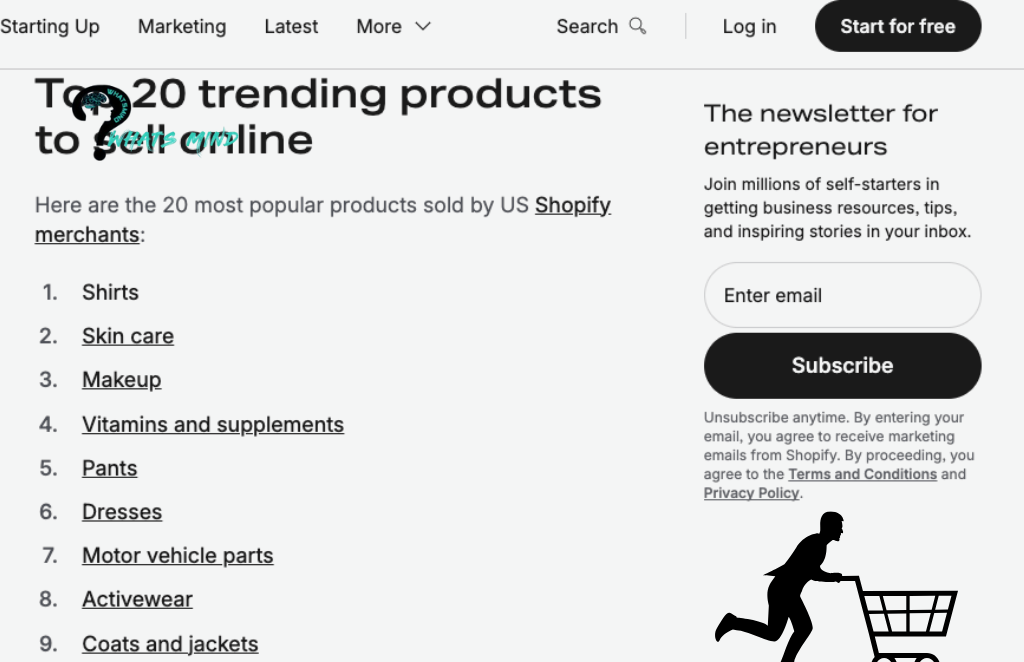The width and height of the screenshot is (1024, 662).
Task: Click the question mark logo overlay
Action: click(101, 121)
